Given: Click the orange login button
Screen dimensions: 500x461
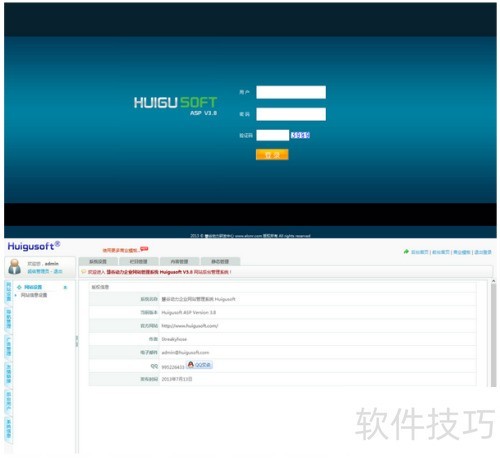Looking at the screenshot, I should tap(272, 155).
